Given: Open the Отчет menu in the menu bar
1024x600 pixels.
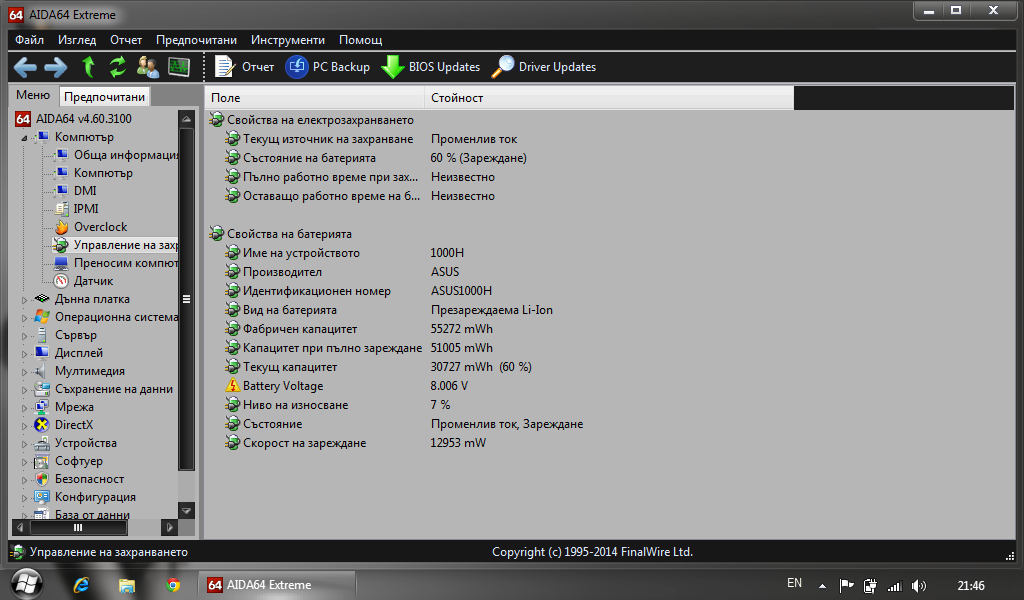Looking at the screenshot, I should click(126, 40).
